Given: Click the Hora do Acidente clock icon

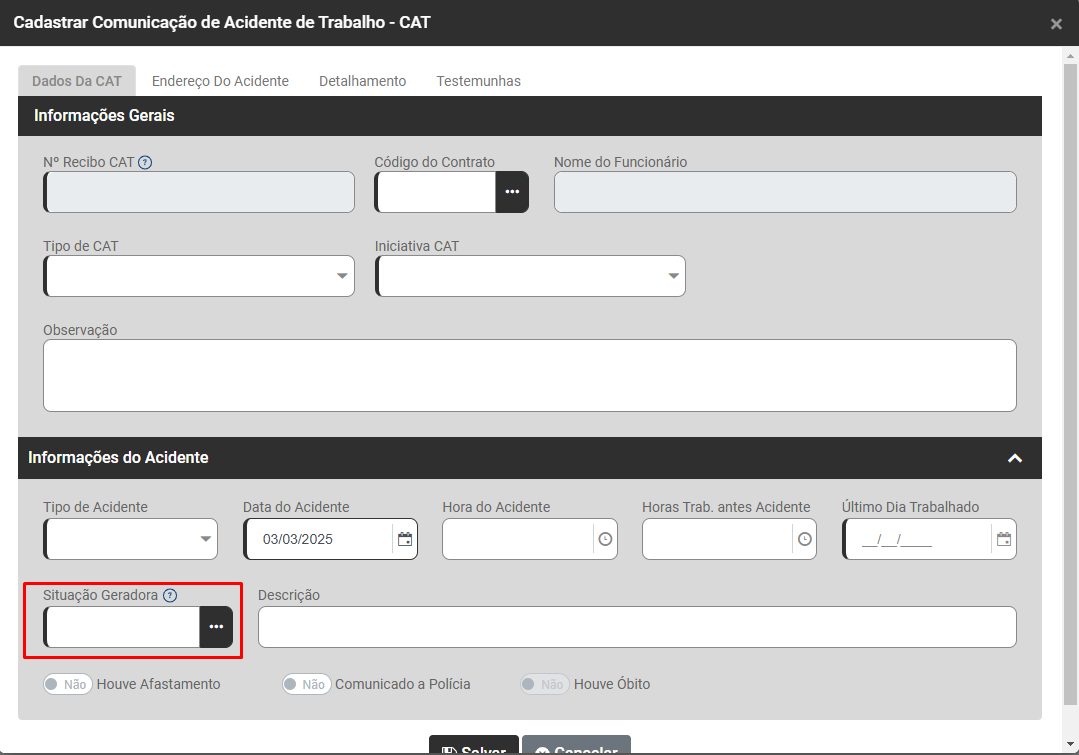Looking at the screenshot, I should click(605, 539).
